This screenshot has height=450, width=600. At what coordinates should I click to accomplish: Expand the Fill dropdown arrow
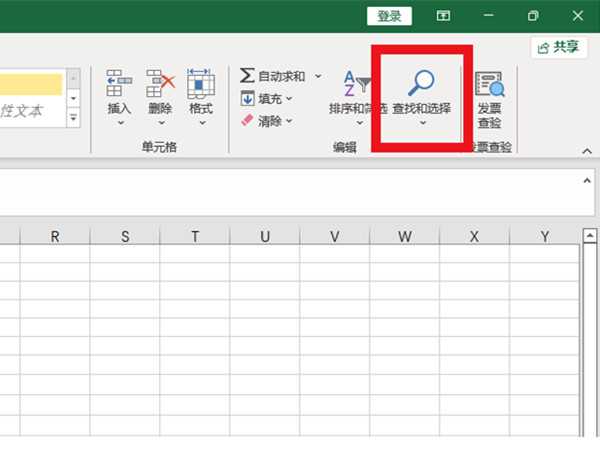point(290,99)
